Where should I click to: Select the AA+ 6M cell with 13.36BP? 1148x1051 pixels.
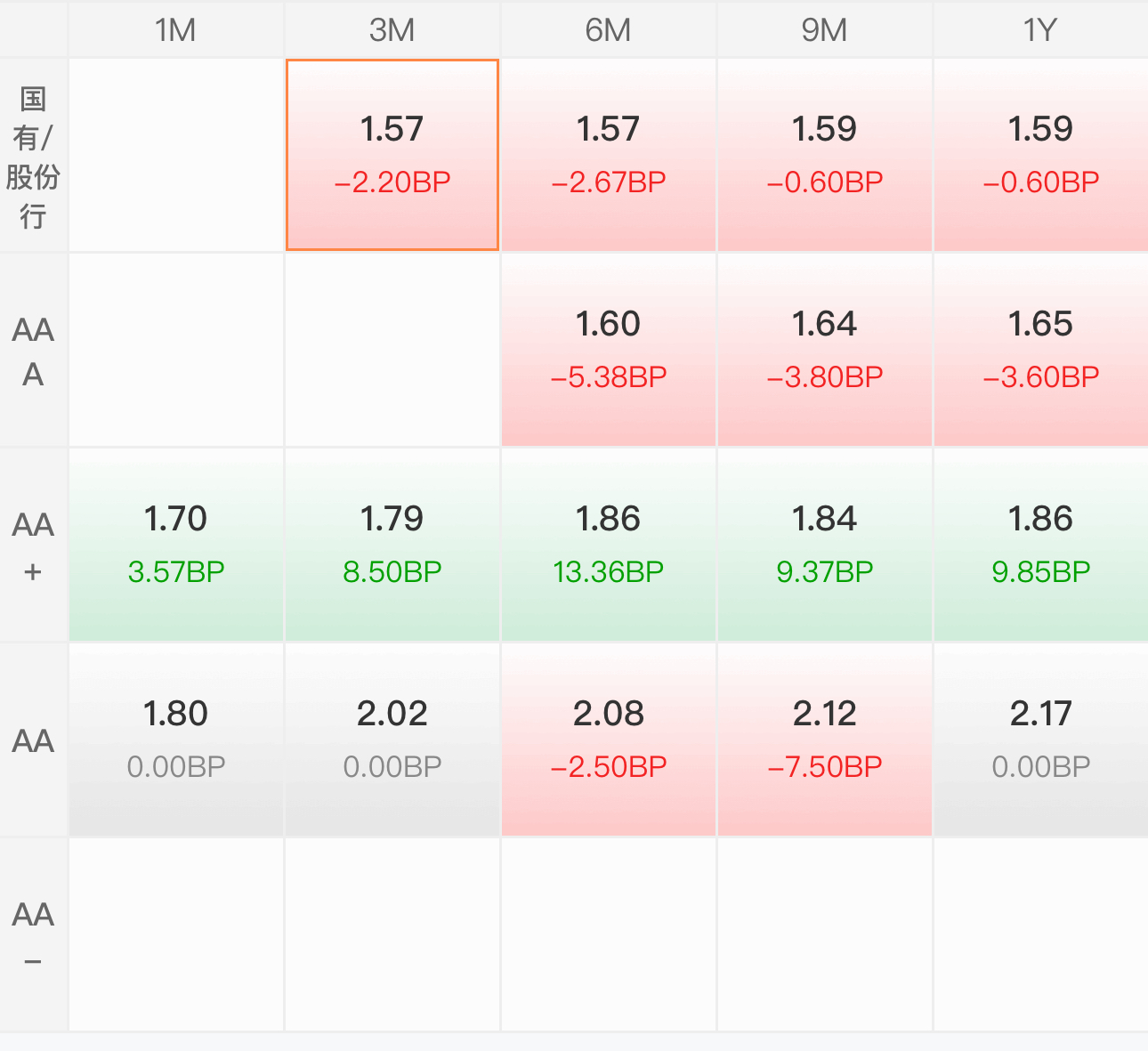[x=609, y=546]
